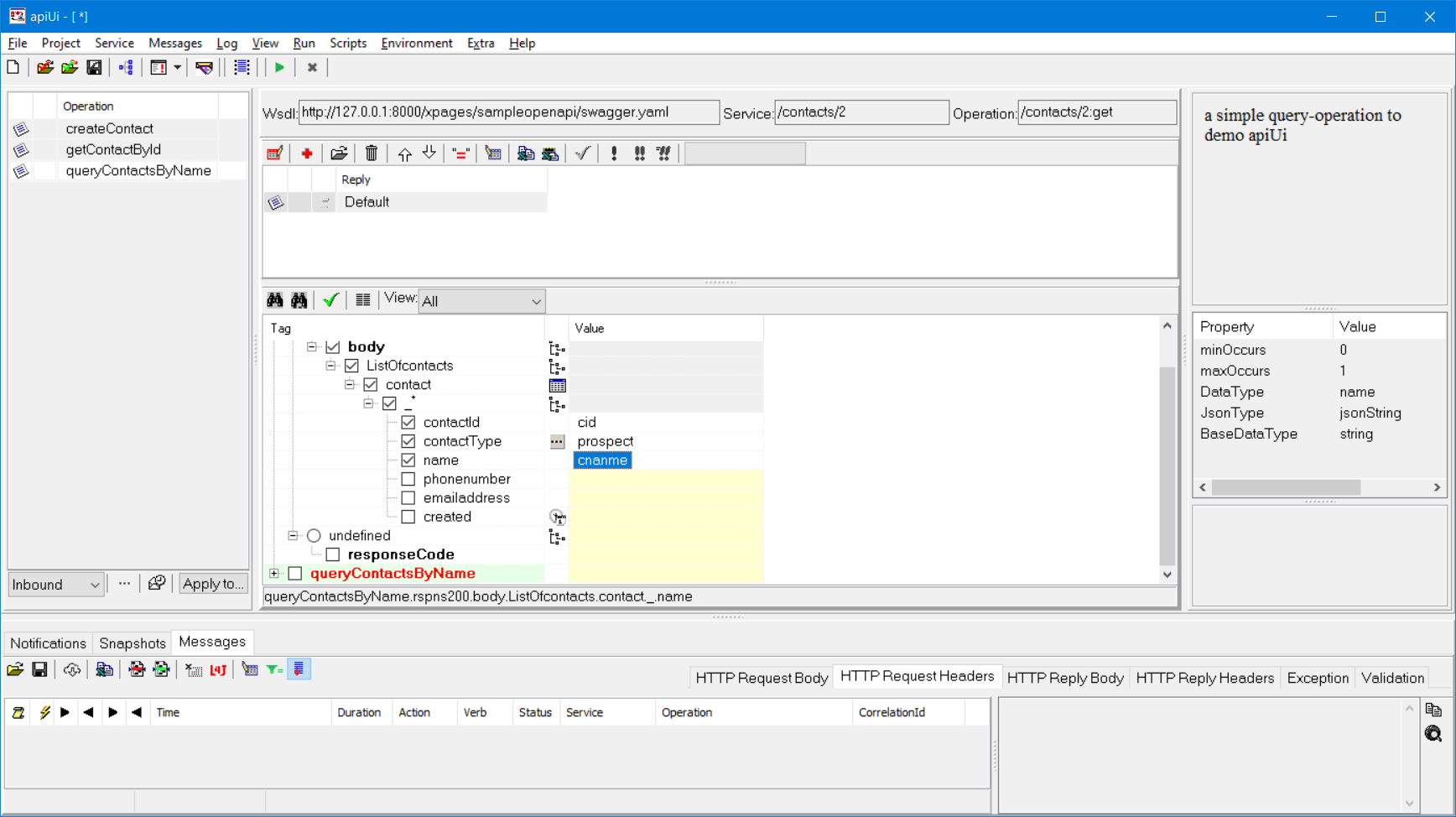Click the green funnel filter icon
This screenshot has height=817, width=1456.
274,669
